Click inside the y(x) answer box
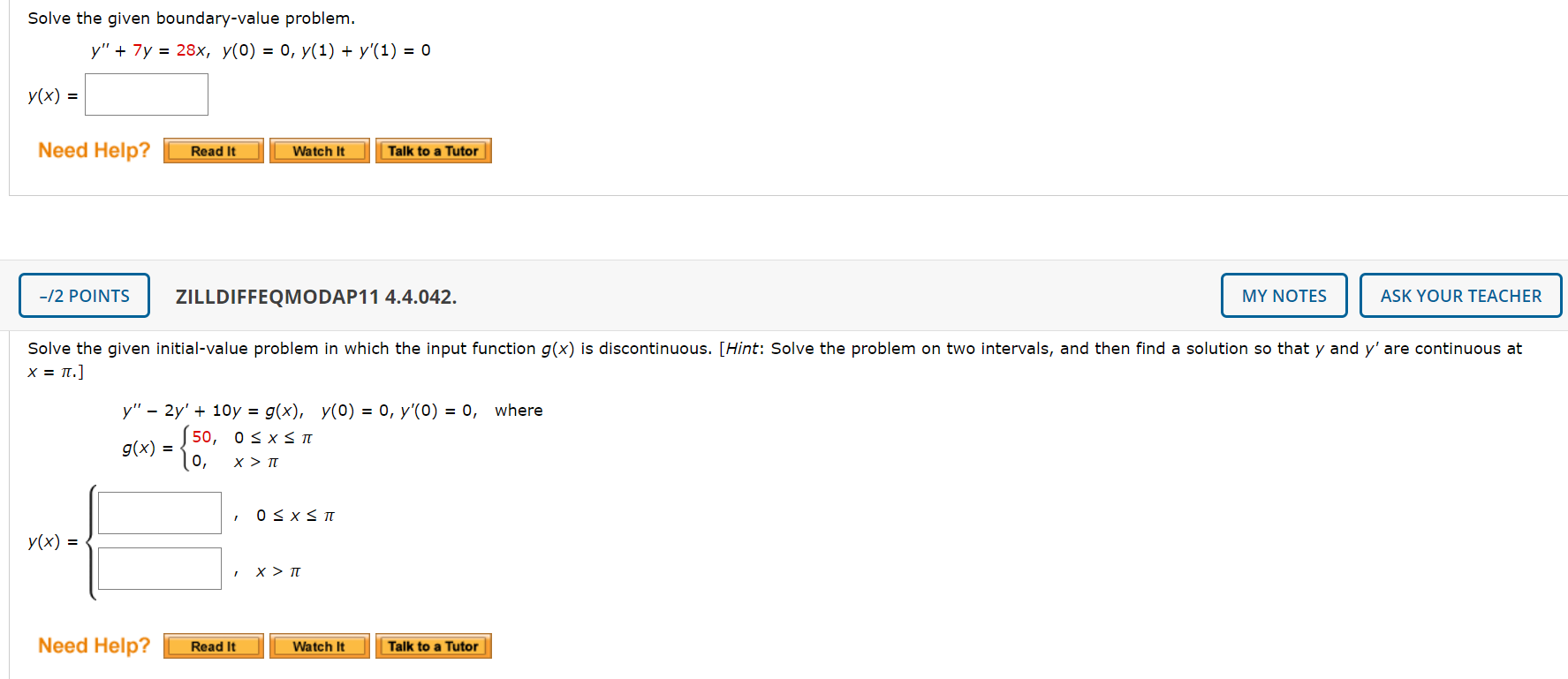 coord(146,94)
